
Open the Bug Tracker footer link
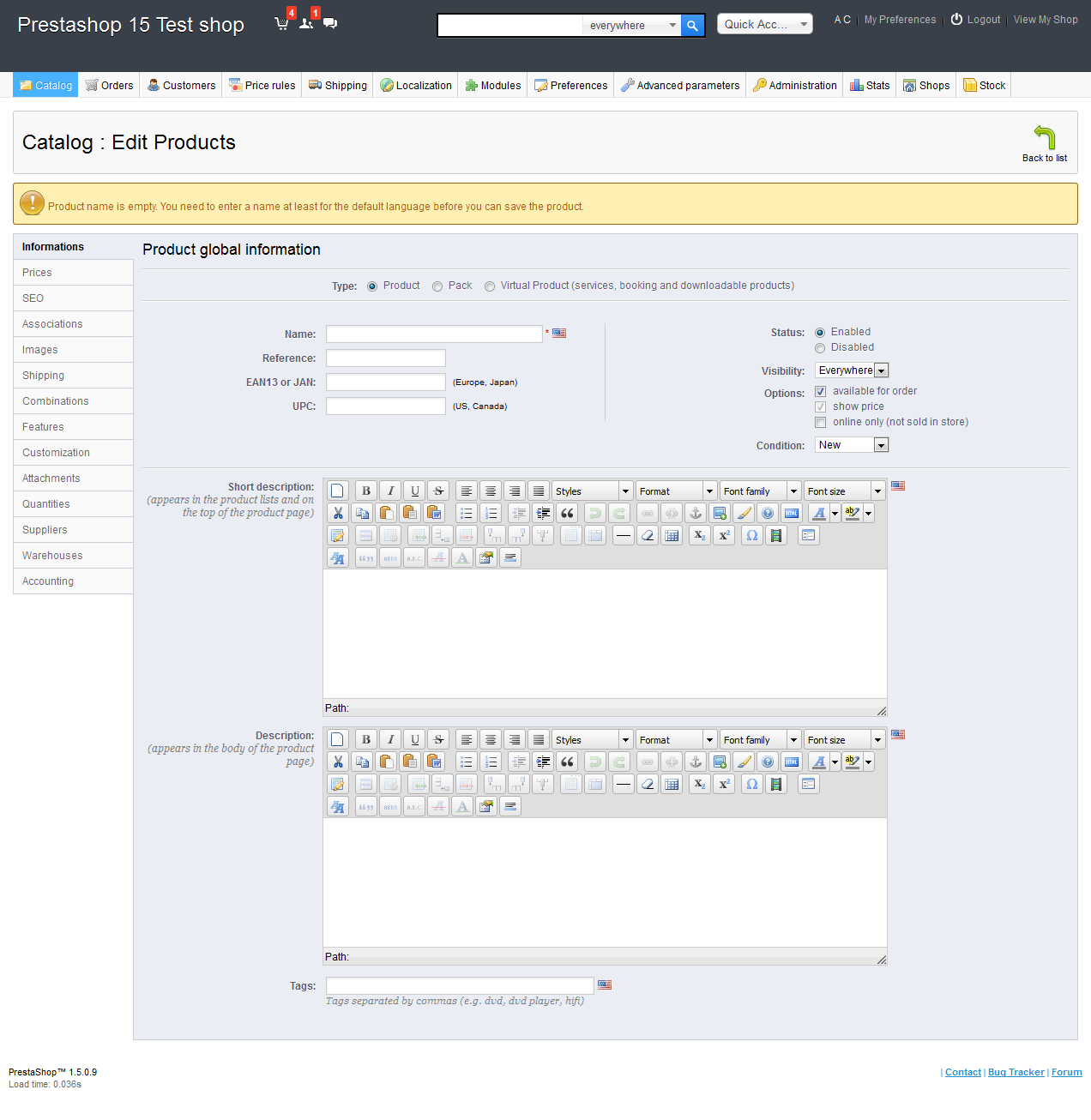tap(1016, 1072)
